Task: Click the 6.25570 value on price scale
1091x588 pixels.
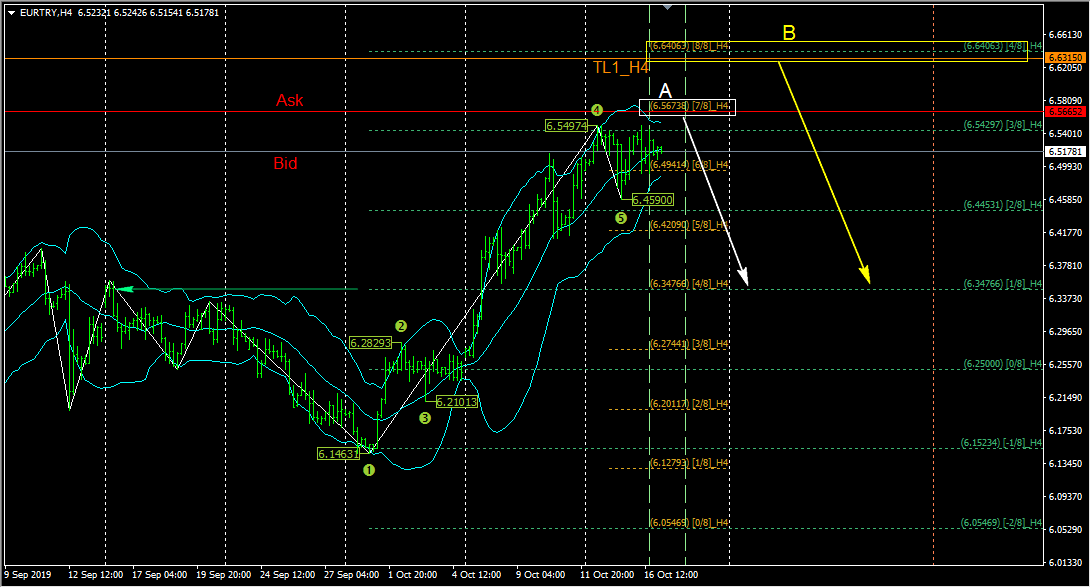Action: (1065, 365)
